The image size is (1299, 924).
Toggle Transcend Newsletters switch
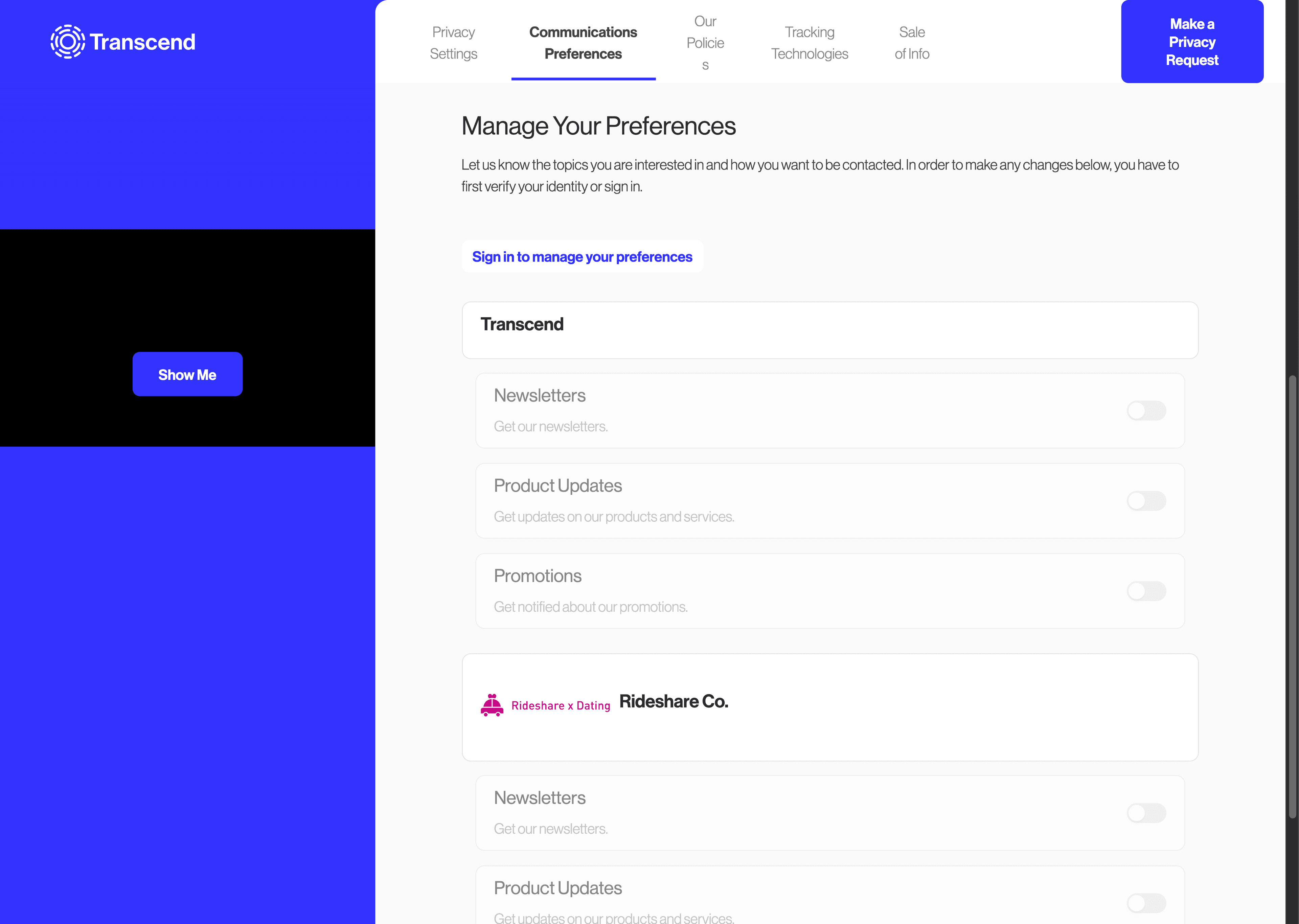[x=1146, y=411]
